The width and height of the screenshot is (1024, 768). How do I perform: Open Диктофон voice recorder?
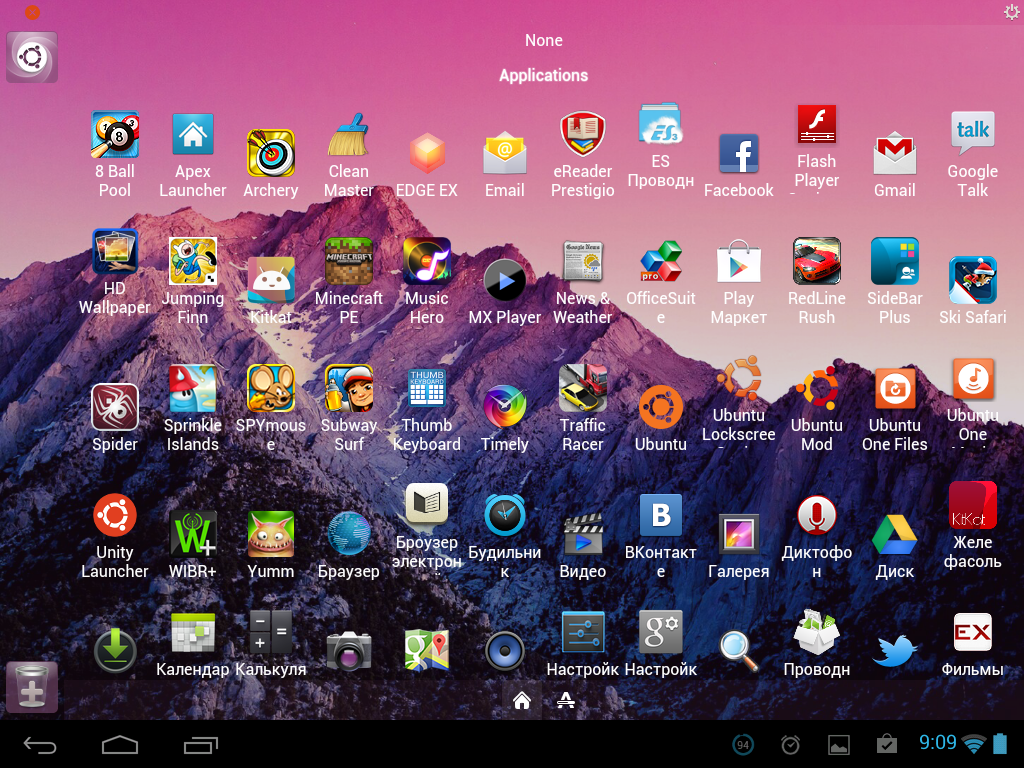[816, 515]
